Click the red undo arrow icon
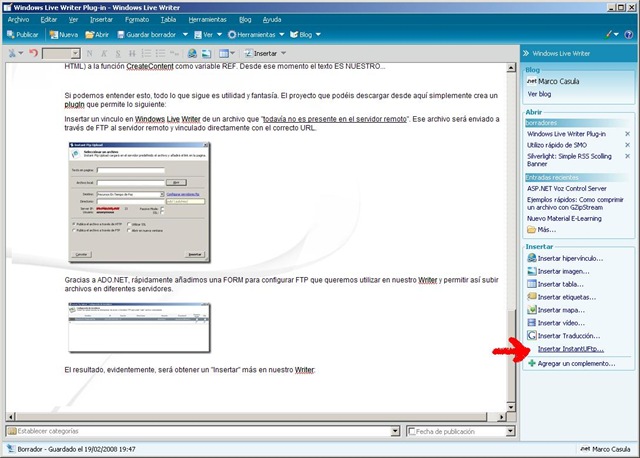The image size is (640, 458). coord(33,53)
